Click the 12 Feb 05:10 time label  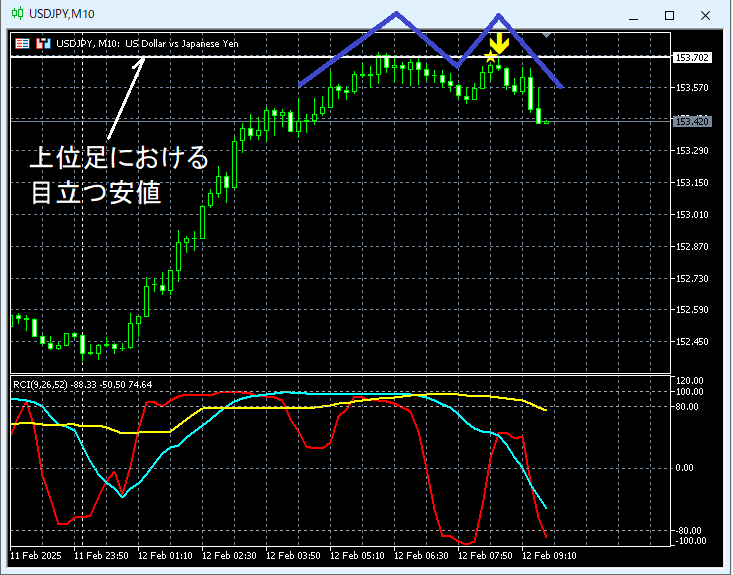point(358,556)
